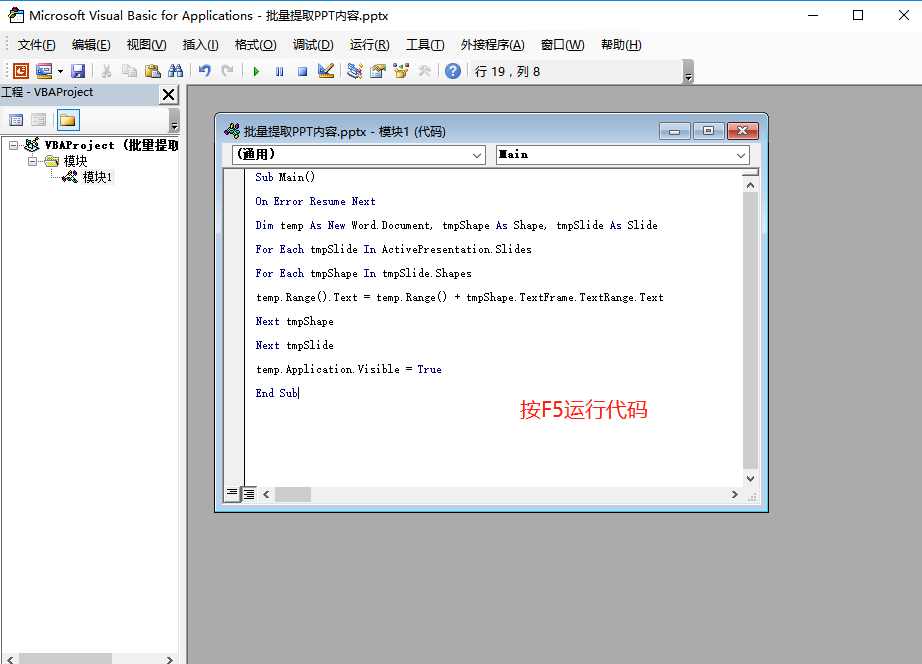The width and height of the screenshot is (922, 664).
Task: Open the 工具(T) menu
Action: pyautogui.click(x=425, y=45)
